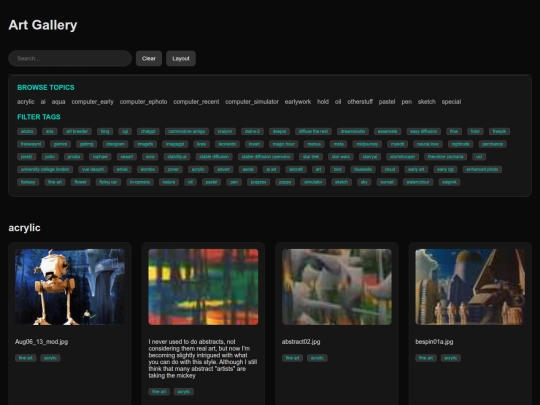Select the nightcafe filter tag
The height and width of the screenshot is (405, 540).
[x=460, y=144]
